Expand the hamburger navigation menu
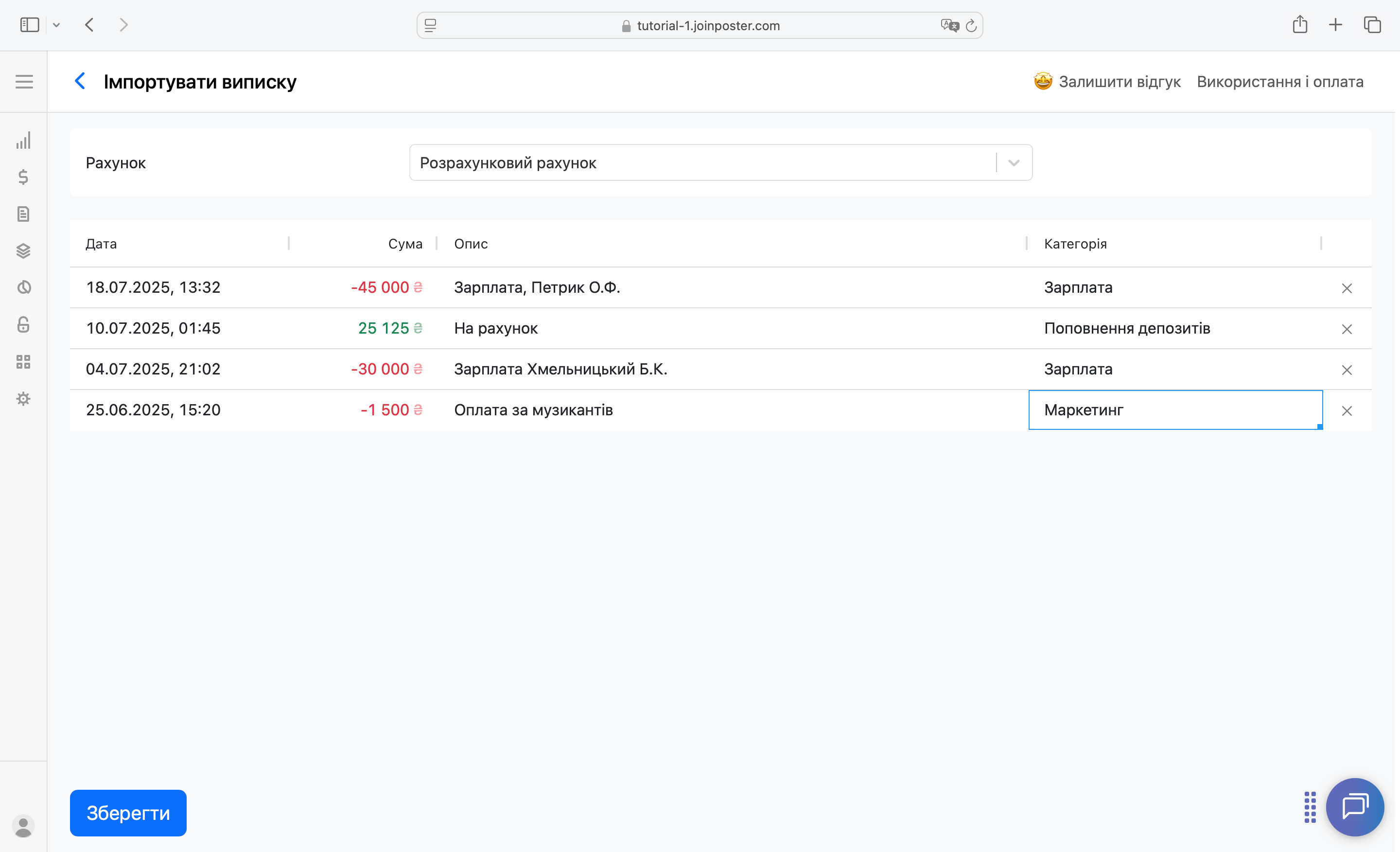The image size is (1400, 852). (24, 82)
